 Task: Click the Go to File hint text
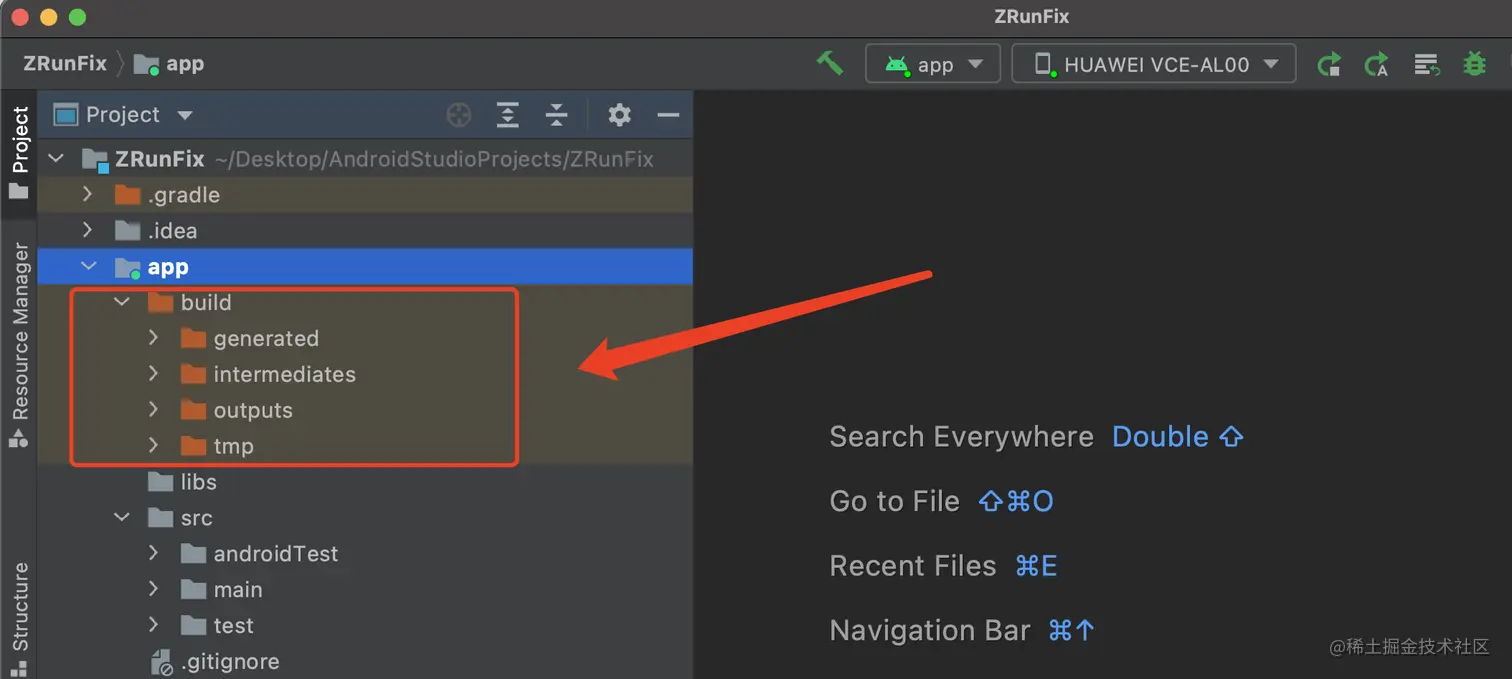[894, 501]
